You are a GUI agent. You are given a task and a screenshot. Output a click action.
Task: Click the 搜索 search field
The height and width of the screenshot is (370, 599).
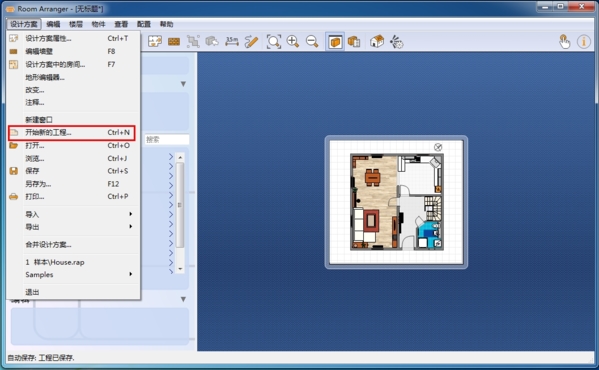167,139
